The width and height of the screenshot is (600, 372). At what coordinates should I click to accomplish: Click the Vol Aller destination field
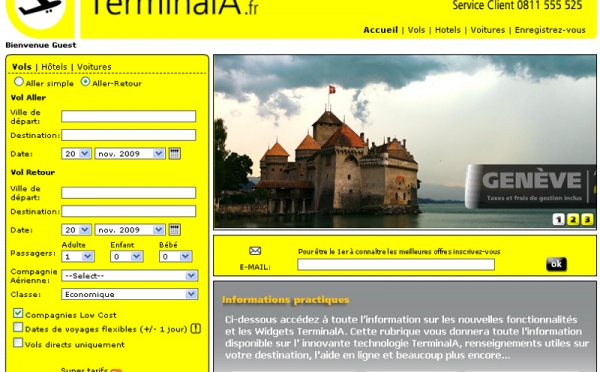129,135
